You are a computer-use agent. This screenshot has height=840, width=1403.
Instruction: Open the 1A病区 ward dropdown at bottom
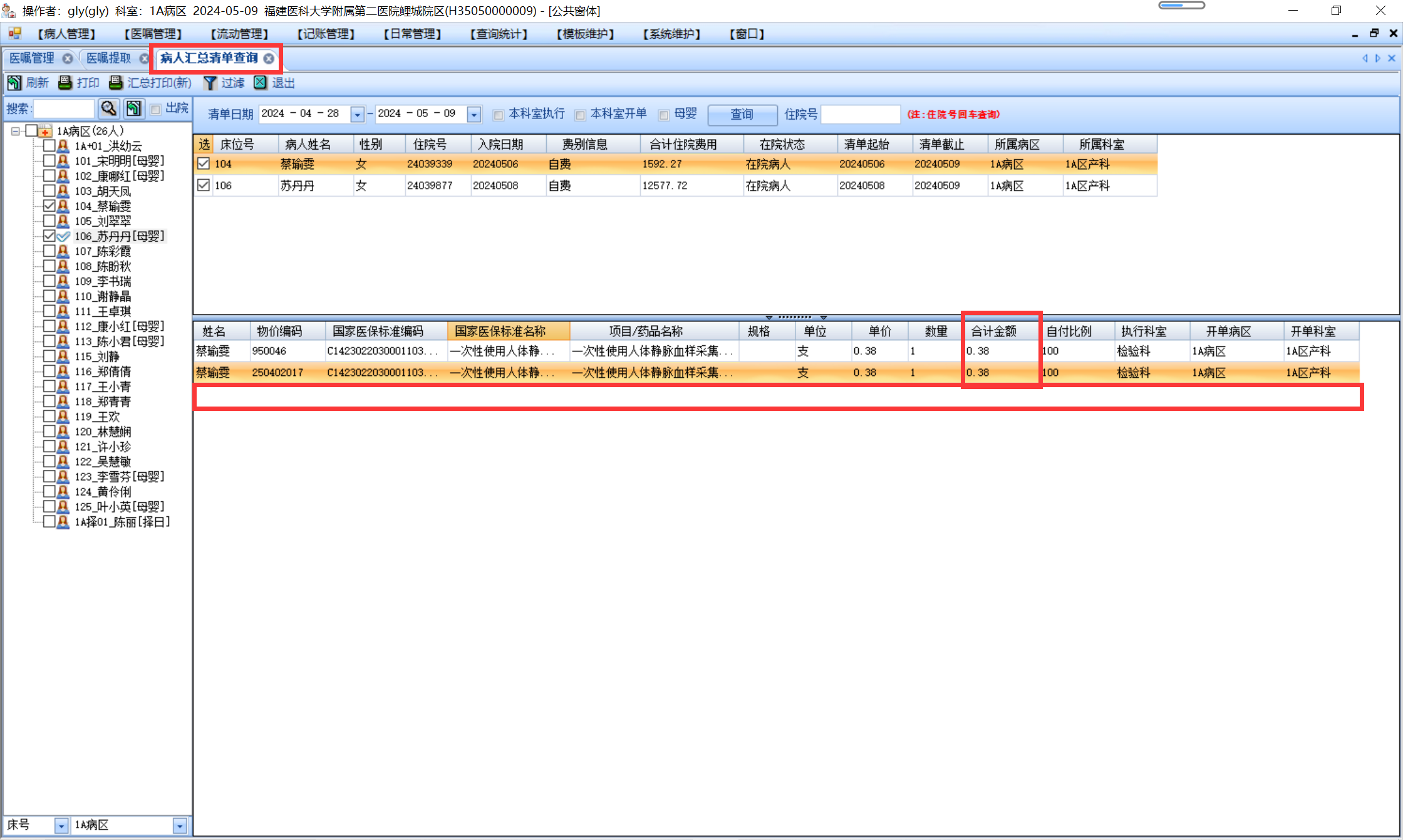180,826
